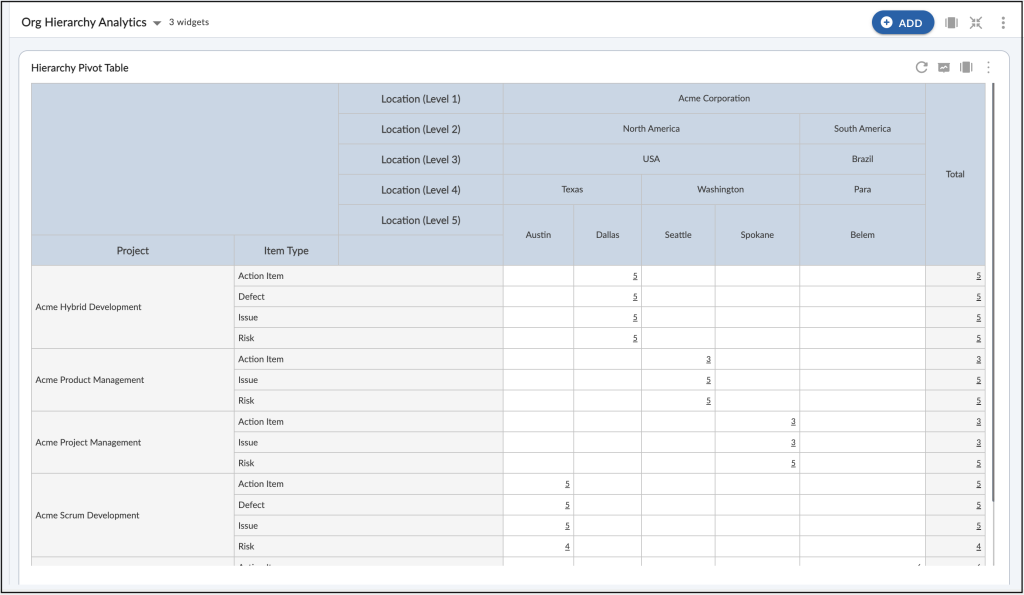1024x595 pixels.
Task: Click the Project column header
Action: pos(133,250)
